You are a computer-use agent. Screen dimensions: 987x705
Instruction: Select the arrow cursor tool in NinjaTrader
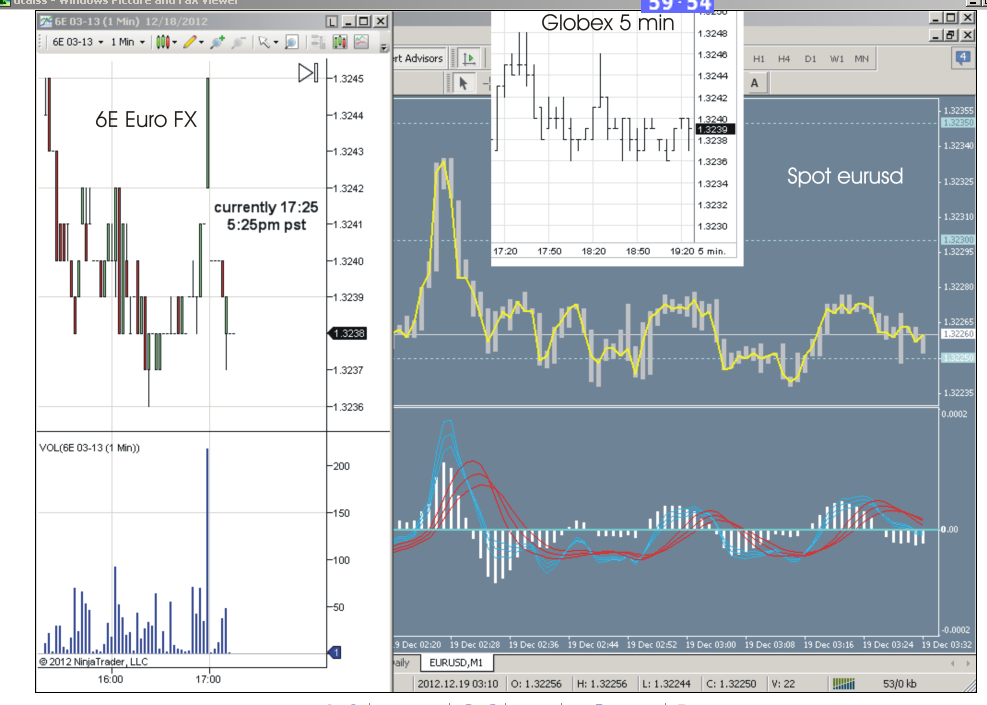click(x=264, y=42)
